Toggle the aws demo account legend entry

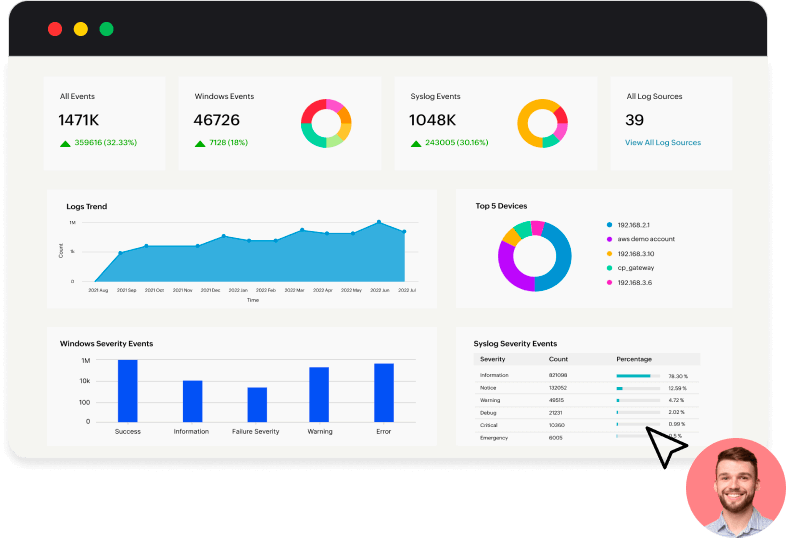644,240
